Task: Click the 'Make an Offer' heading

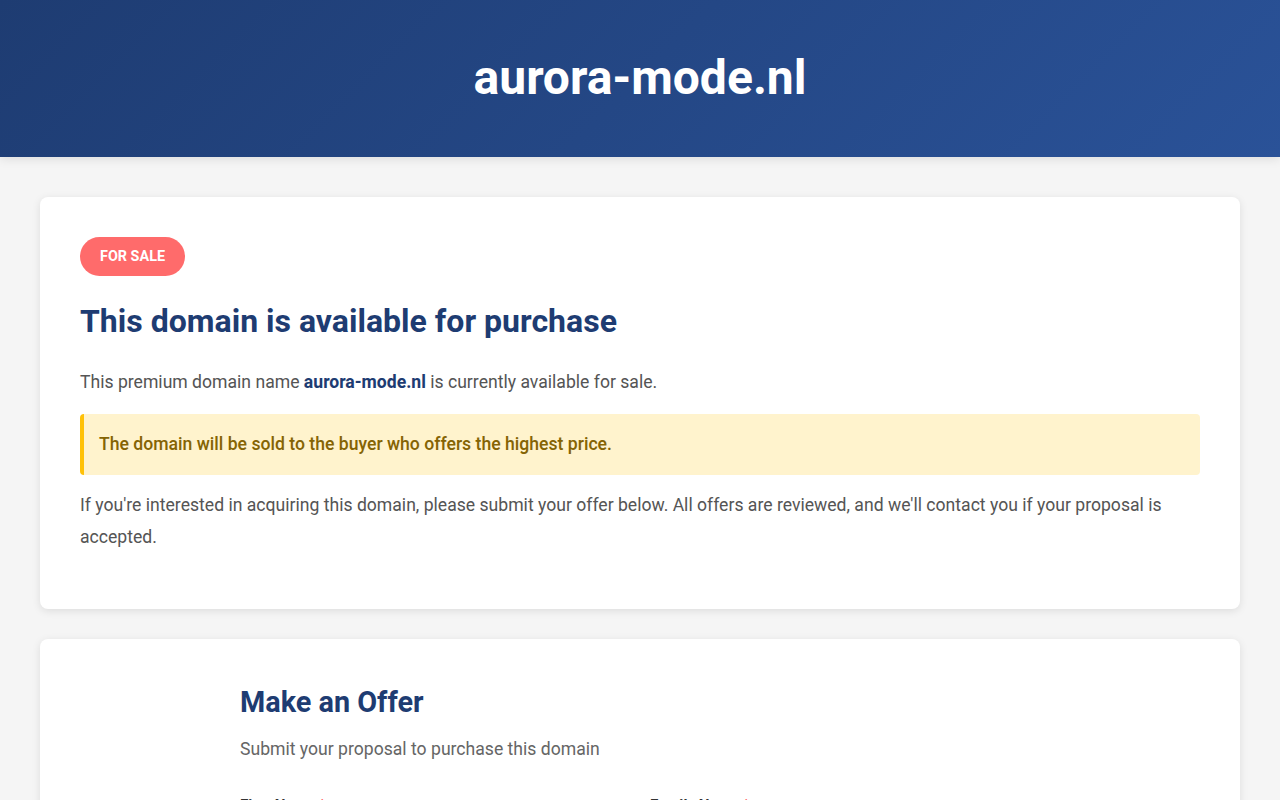Action: click(332, 702)
